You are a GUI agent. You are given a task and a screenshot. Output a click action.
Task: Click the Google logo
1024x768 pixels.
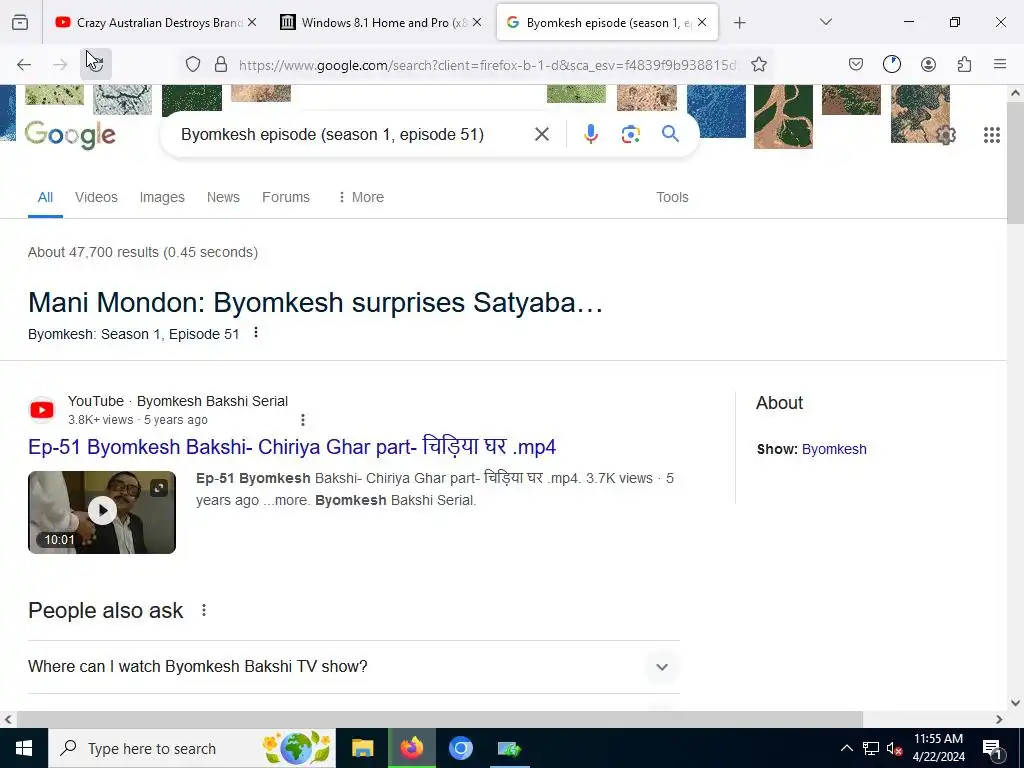coord(70,135)
